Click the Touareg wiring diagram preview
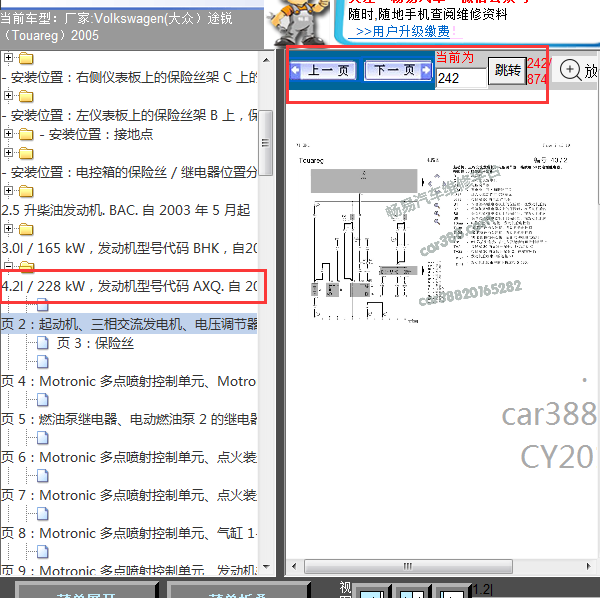 point(432,232)
